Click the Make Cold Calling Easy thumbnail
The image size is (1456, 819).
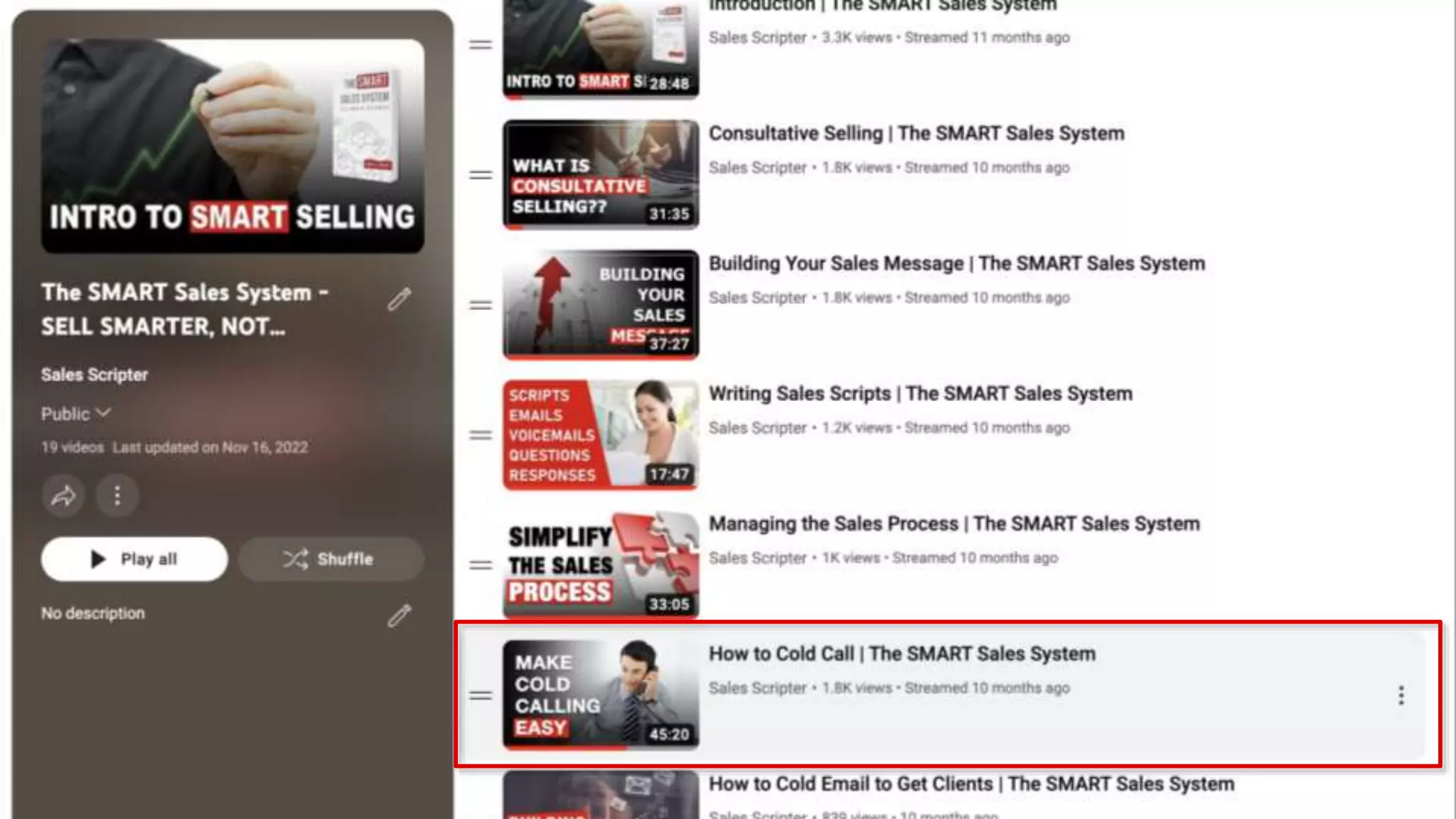[x=600, y=695]
